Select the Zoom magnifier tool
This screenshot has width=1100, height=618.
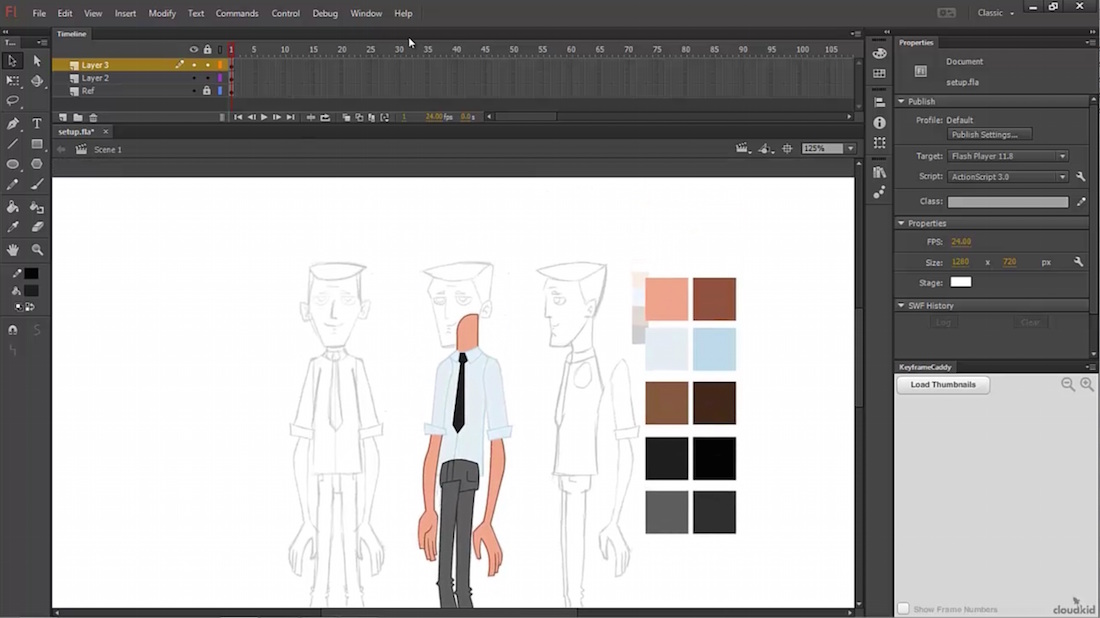tap(37, 250)
